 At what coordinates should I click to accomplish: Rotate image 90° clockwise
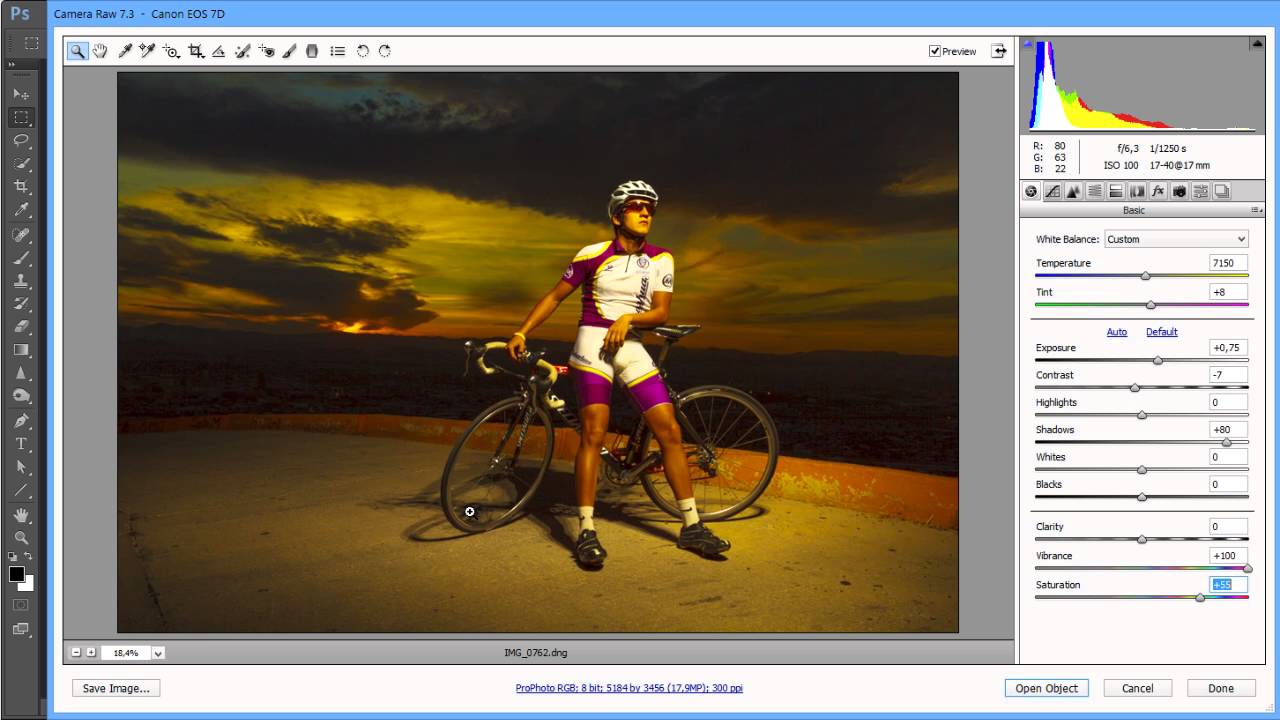[384, 51]
